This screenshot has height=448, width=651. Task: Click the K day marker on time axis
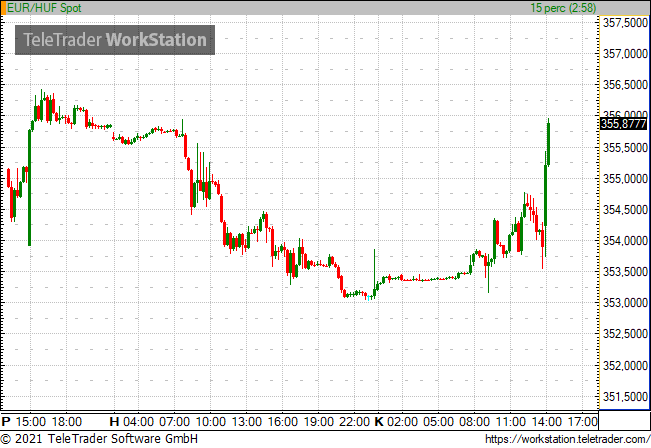379,422
